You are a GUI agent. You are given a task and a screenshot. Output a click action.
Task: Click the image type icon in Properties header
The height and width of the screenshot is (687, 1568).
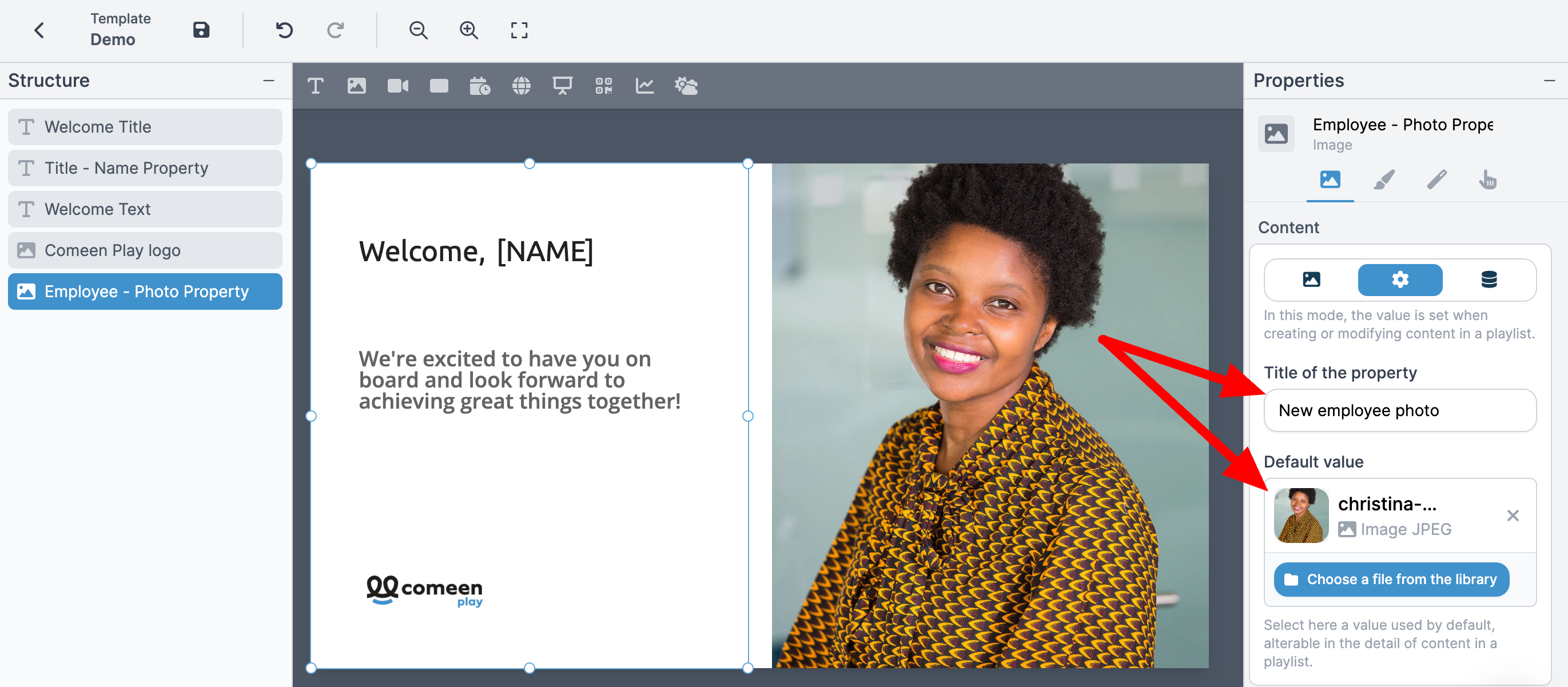[x=1276, y=134]
